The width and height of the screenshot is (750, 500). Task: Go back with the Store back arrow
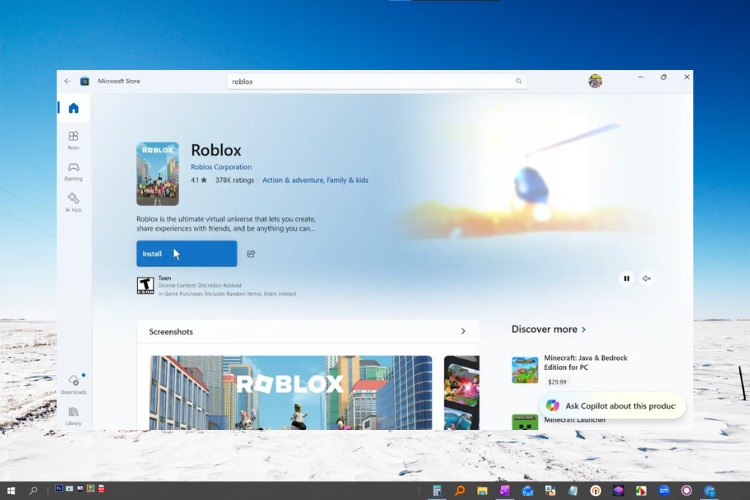pyautogui.click(x=67, y=81)
